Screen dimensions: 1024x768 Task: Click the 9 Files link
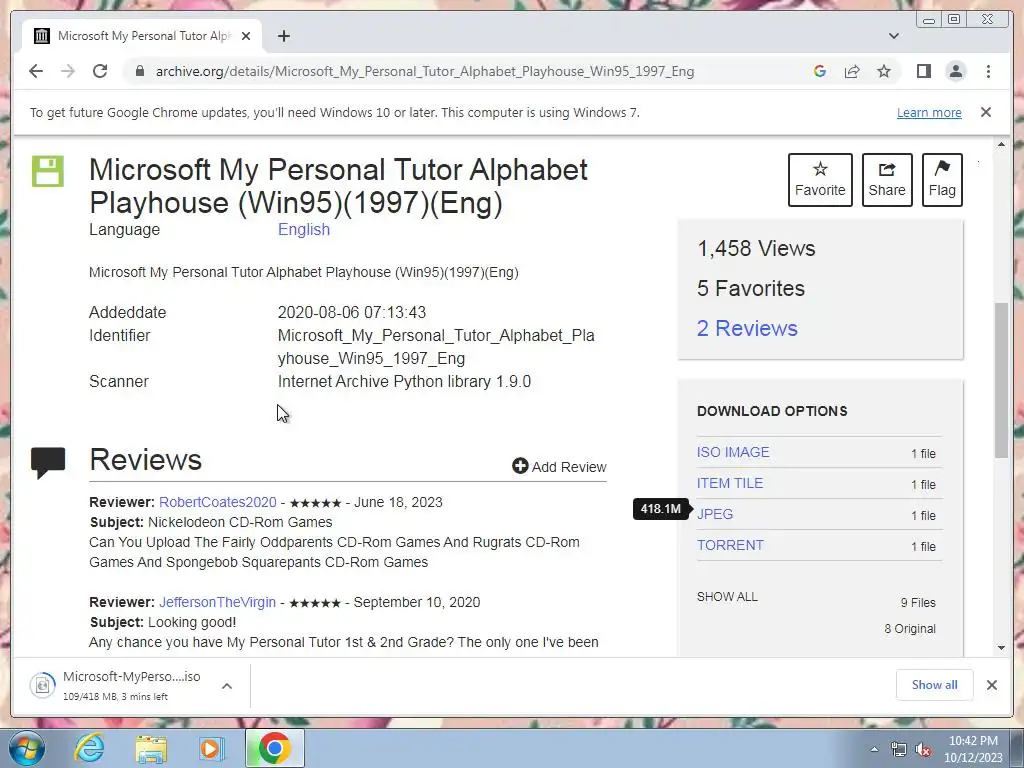click(x=918, y=603)
